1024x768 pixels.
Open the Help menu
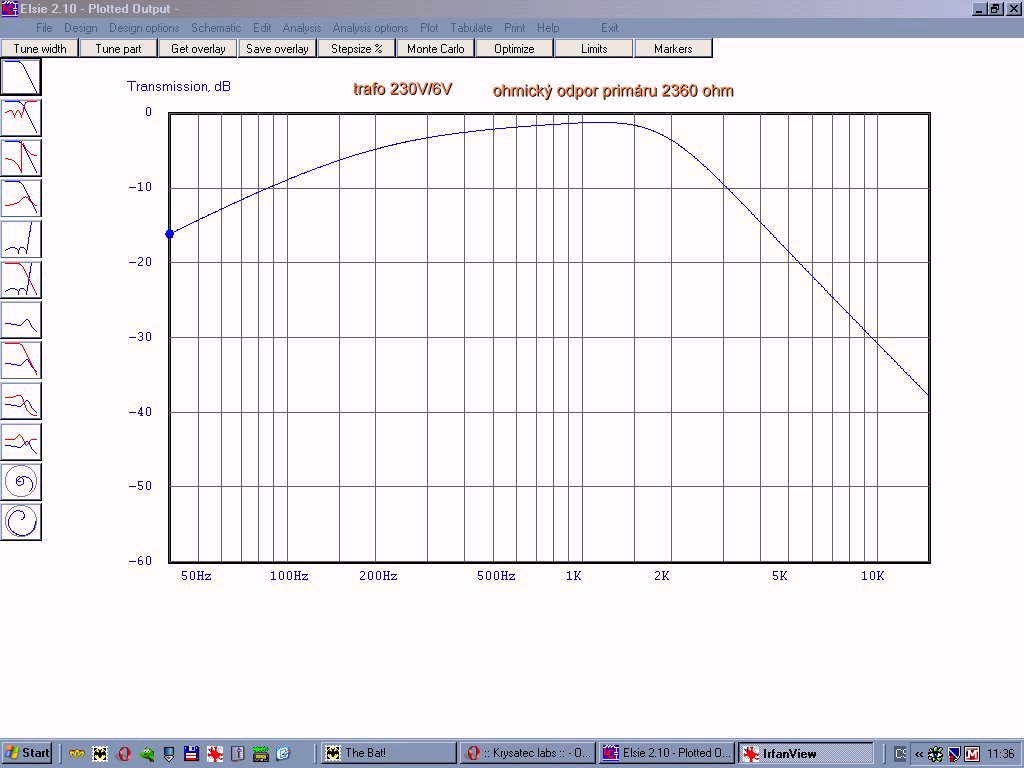[x=548, y=28]
